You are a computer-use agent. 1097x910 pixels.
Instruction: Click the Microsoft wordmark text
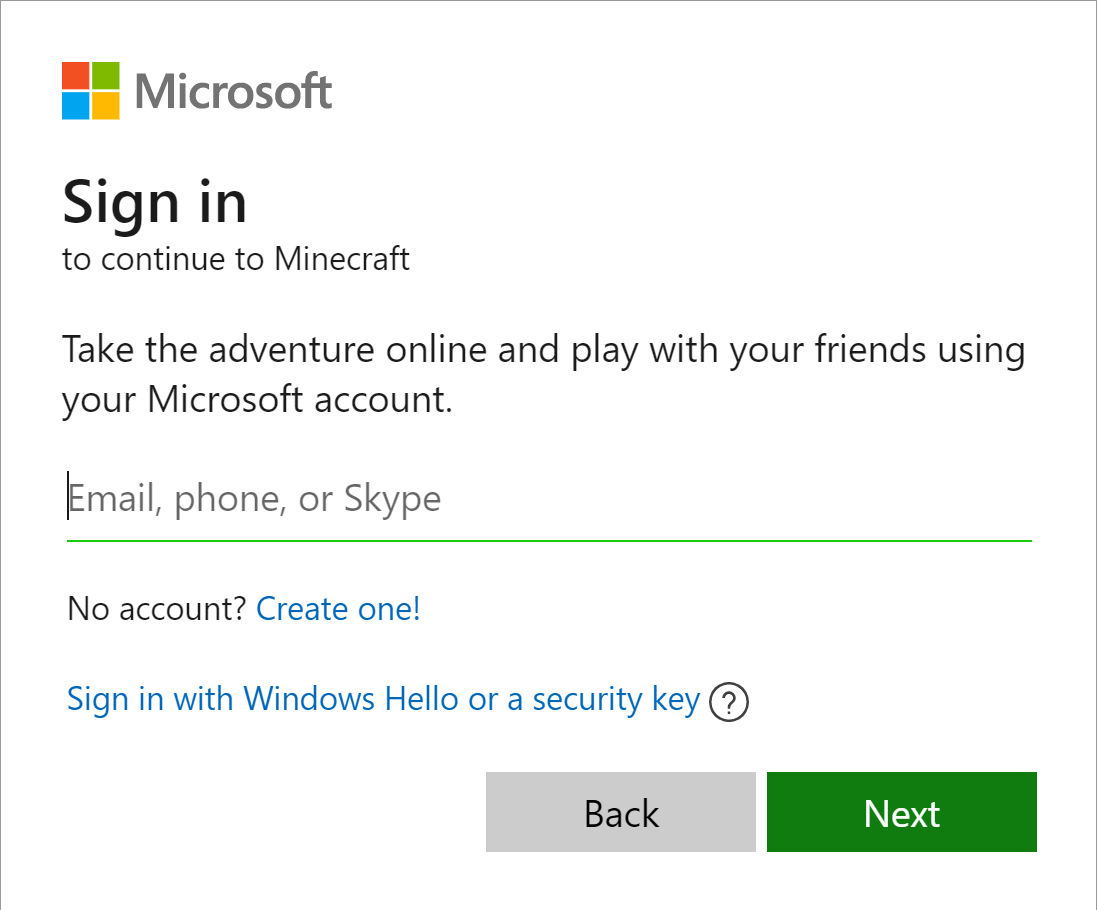[x=233, y=92]
